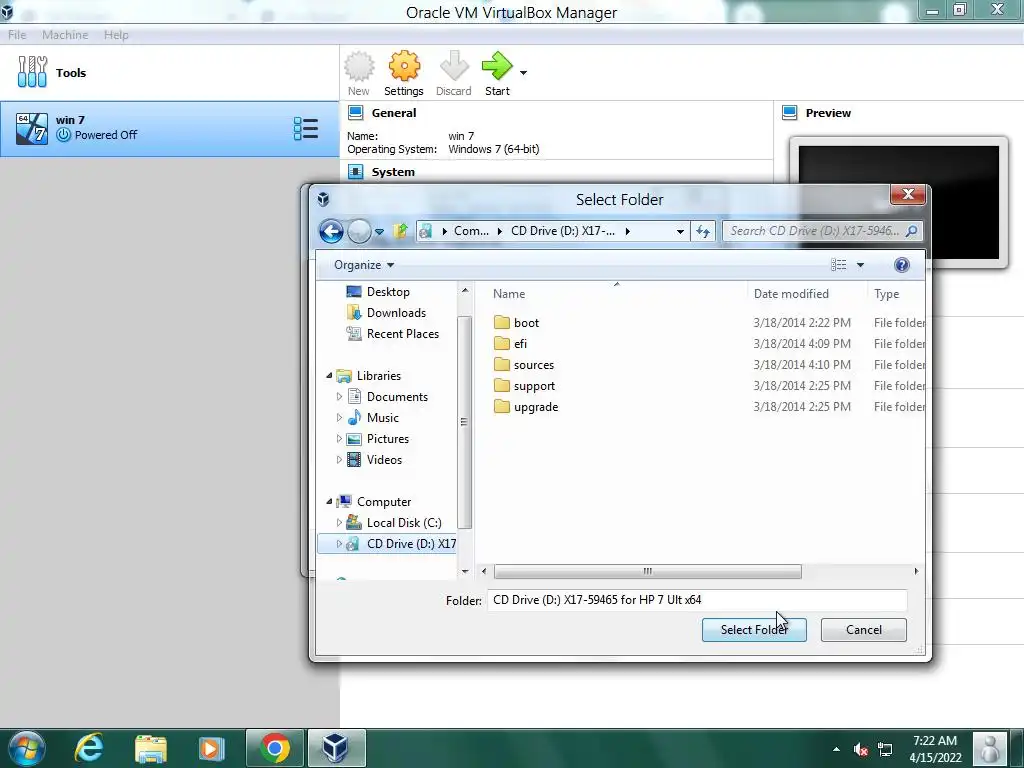Expand the address bar history dropdown
1024x768 pixels.
coord(680,231)
